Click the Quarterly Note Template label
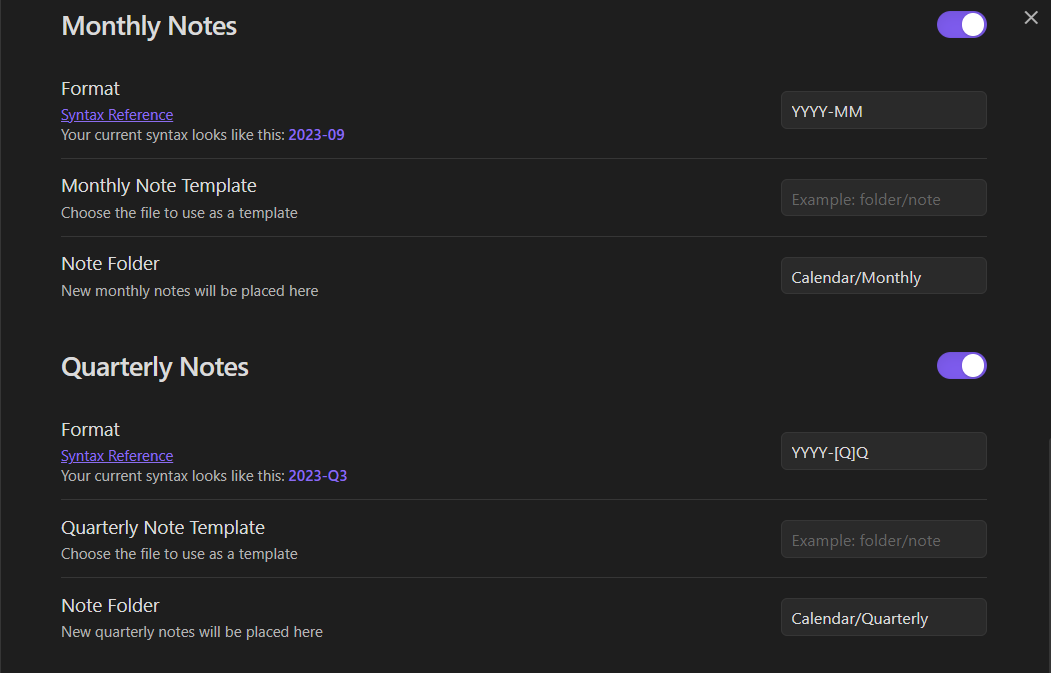Image resolution: width=1051 pixels, height=673 pixels. pos(163,527)
